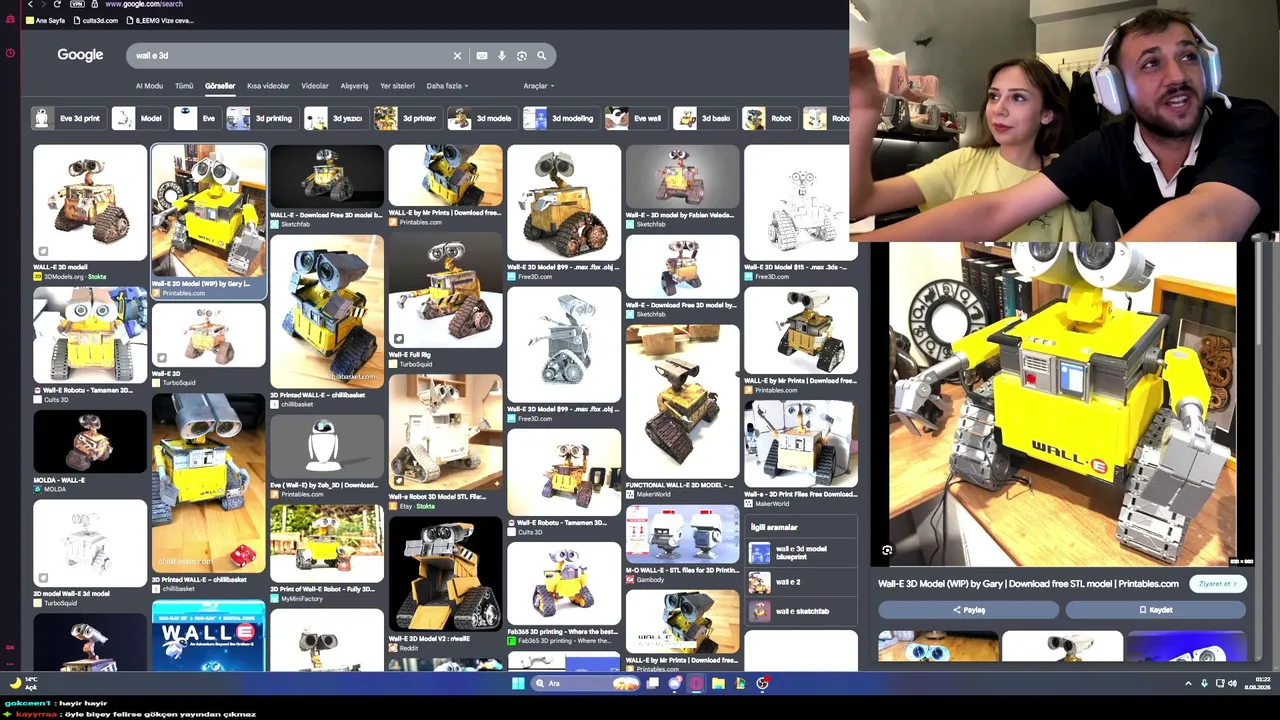The width and height of the screenshot is (1280, 720).
Task: Switch to the AI Modu tab
Action: [149, 86]
